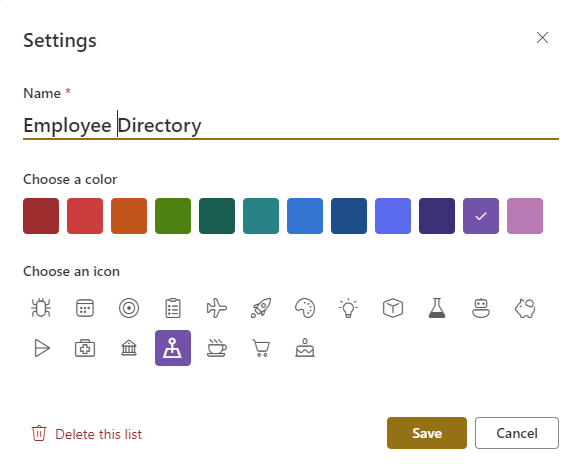Screen dimensions: 580x469
Task: Pick the bank building icon
Action: pos(129,348)
